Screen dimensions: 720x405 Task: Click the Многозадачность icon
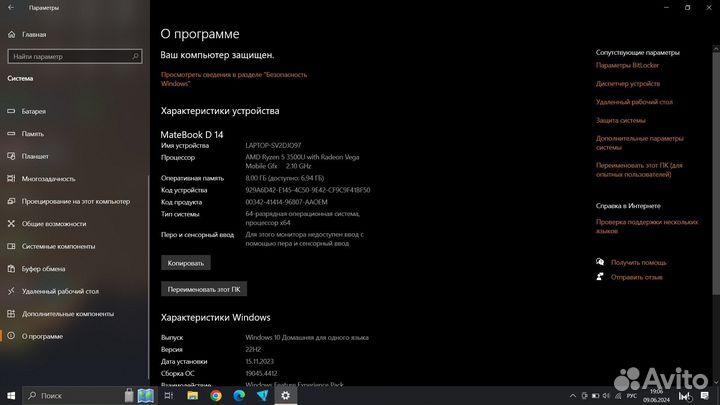(x=11, y=179)
